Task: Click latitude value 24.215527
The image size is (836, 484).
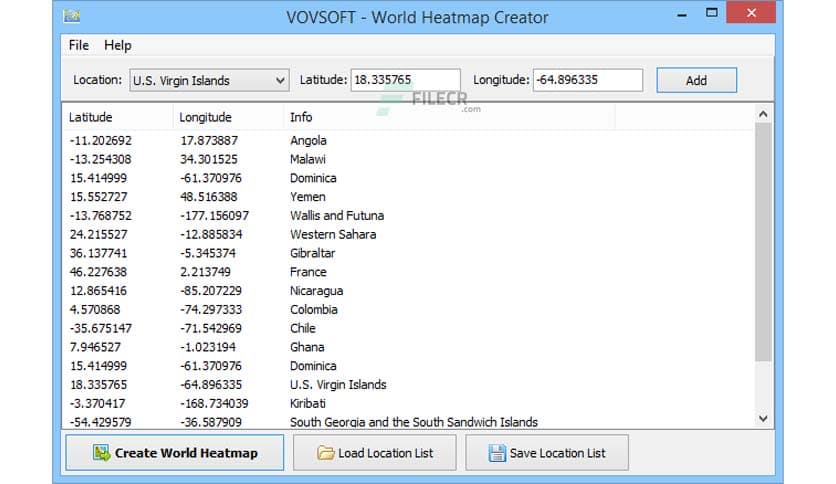Action: (x=98, y=235)
